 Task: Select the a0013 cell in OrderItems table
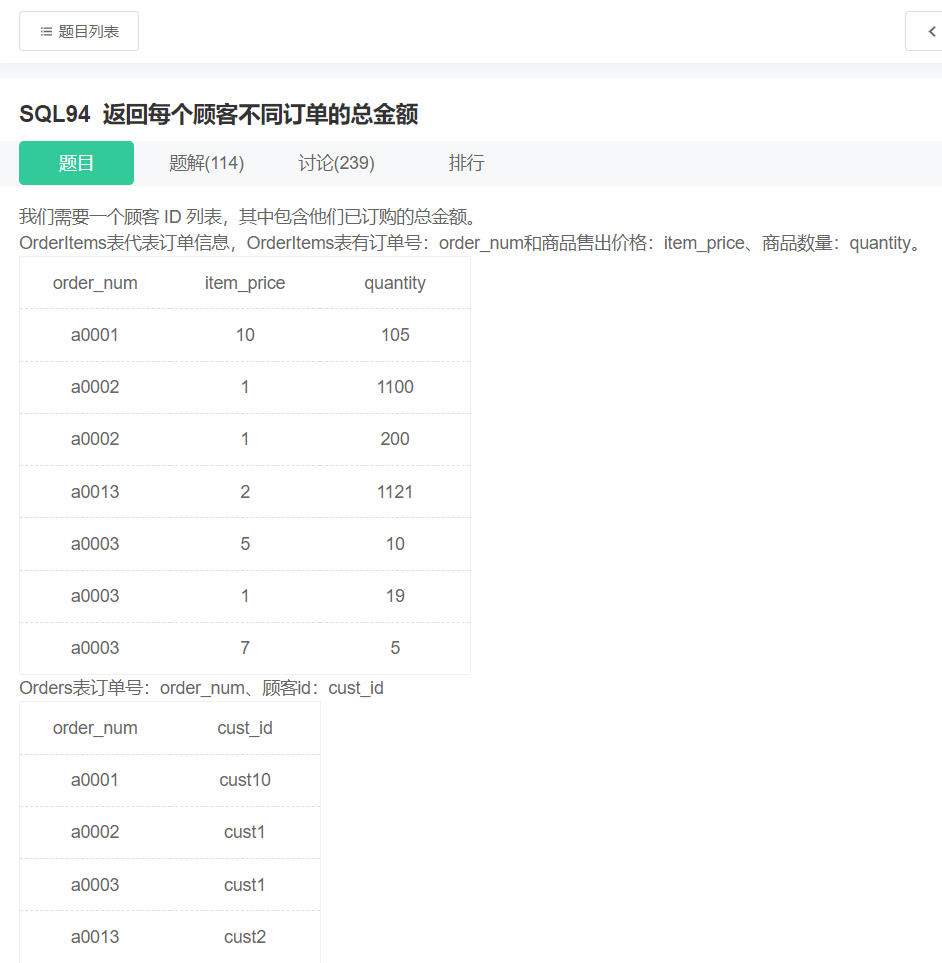(95, 492)
